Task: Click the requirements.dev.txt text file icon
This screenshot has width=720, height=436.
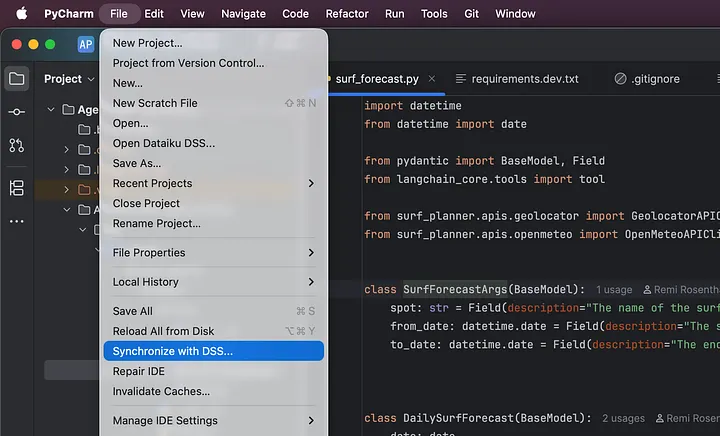Action: click(461, 79)
